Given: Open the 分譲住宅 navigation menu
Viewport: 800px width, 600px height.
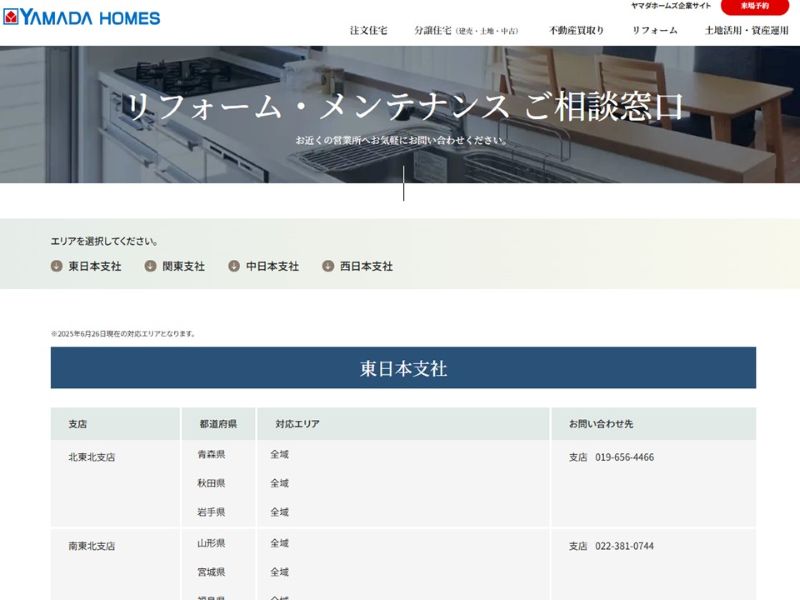Looking at the screenshot, I should [466, 30].
